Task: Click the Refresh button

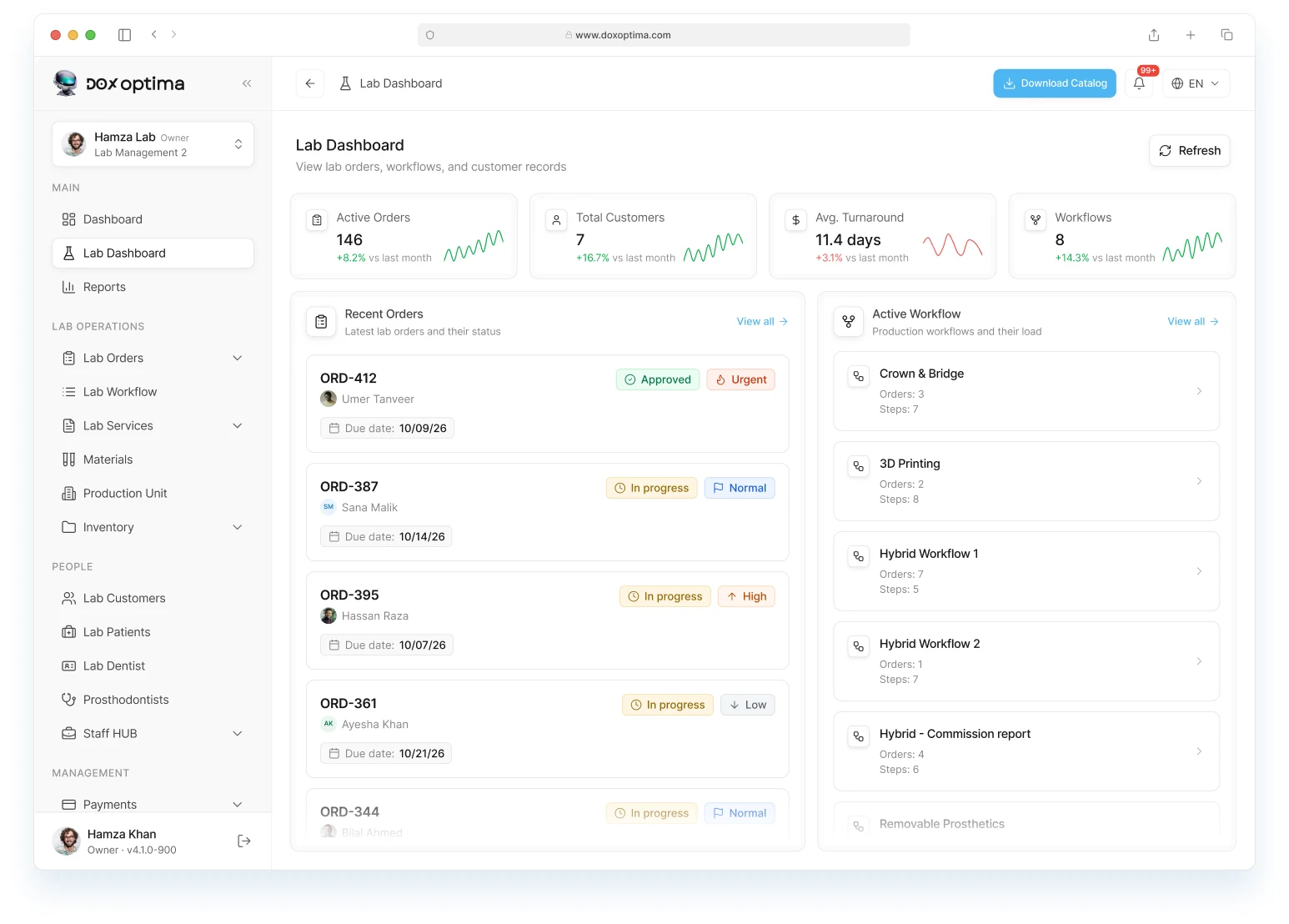Action: (1190, 151)
